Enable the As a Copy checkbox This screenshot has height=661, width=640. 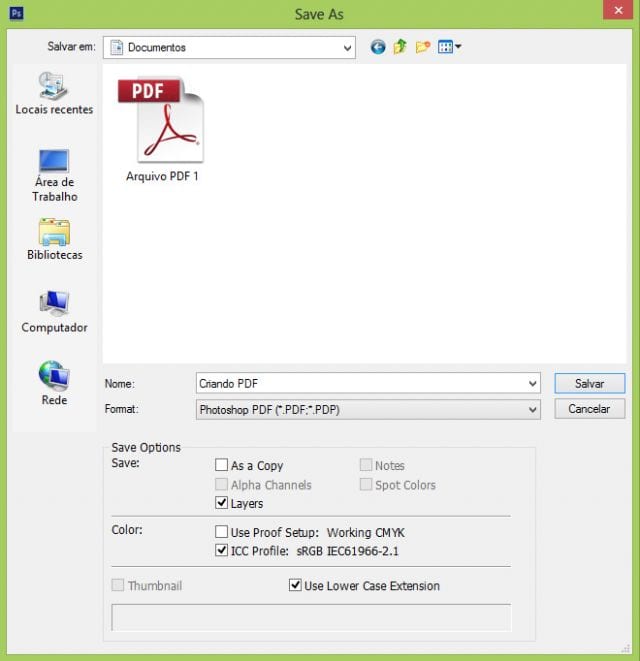pyautogui.click(x=221, y=465)
